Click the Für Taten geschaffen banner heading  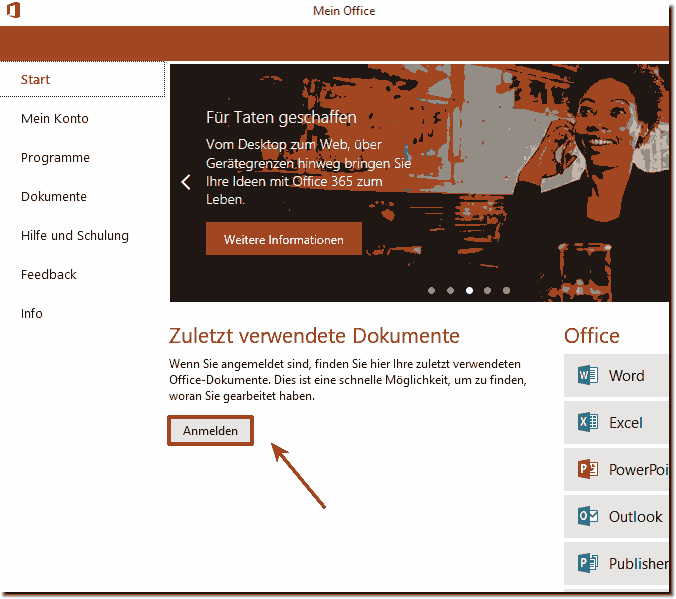pyautogui.click(x=281, y=118)
